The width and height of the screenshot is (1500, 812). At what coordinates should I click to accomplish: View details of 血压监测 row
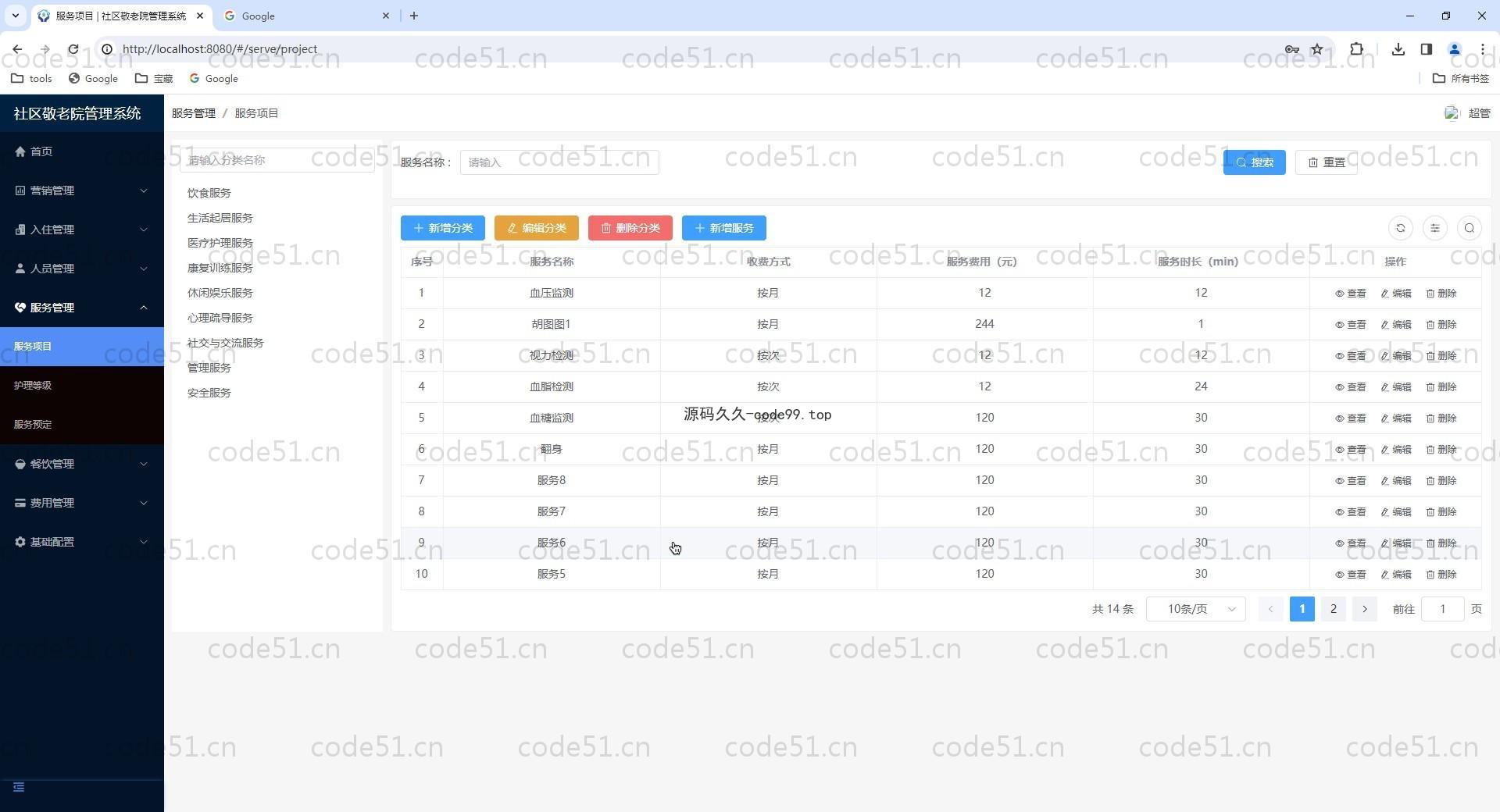point(1350,294)
